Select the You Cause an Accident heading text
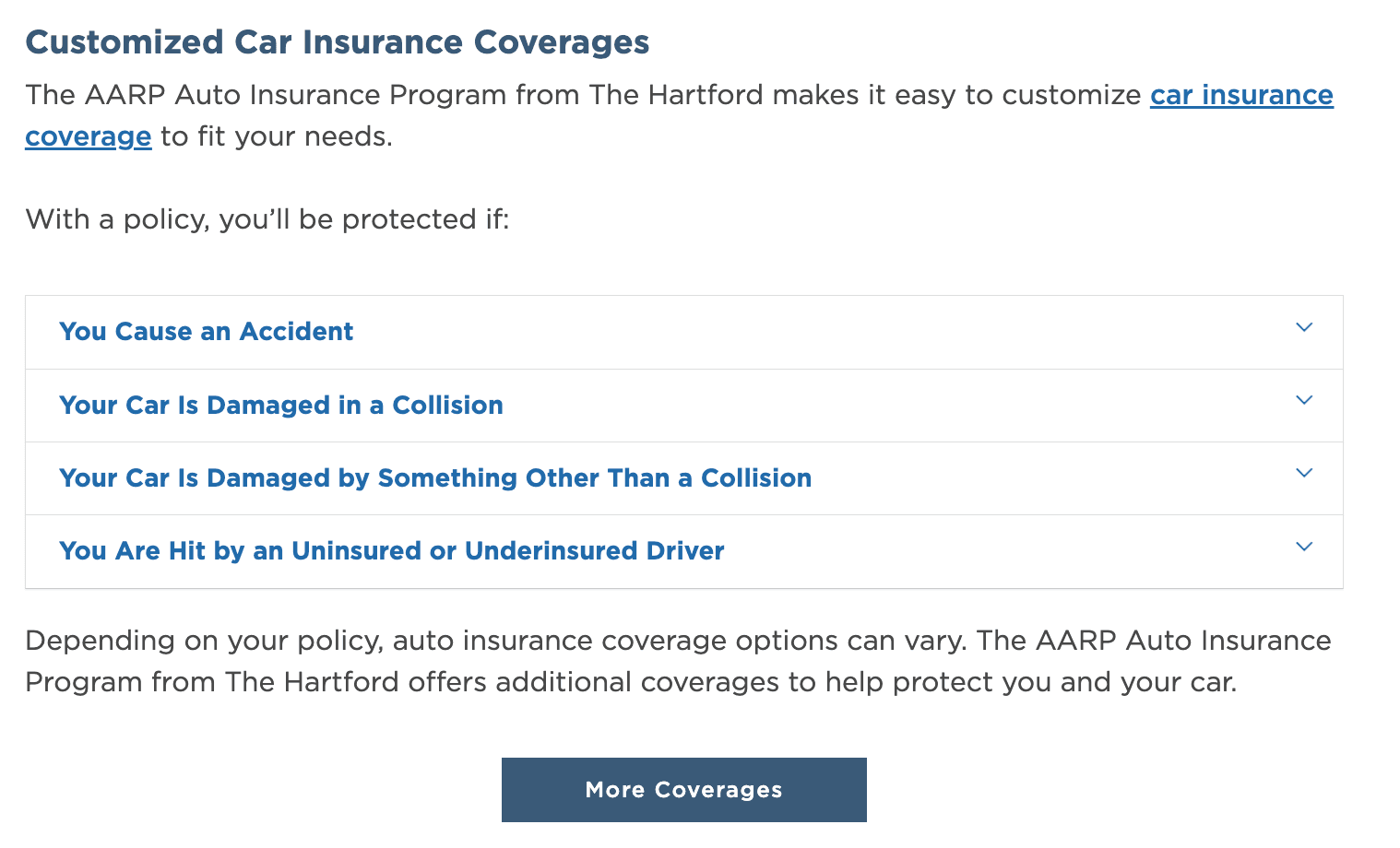The image size is (1400, 848). pos(207,331)
